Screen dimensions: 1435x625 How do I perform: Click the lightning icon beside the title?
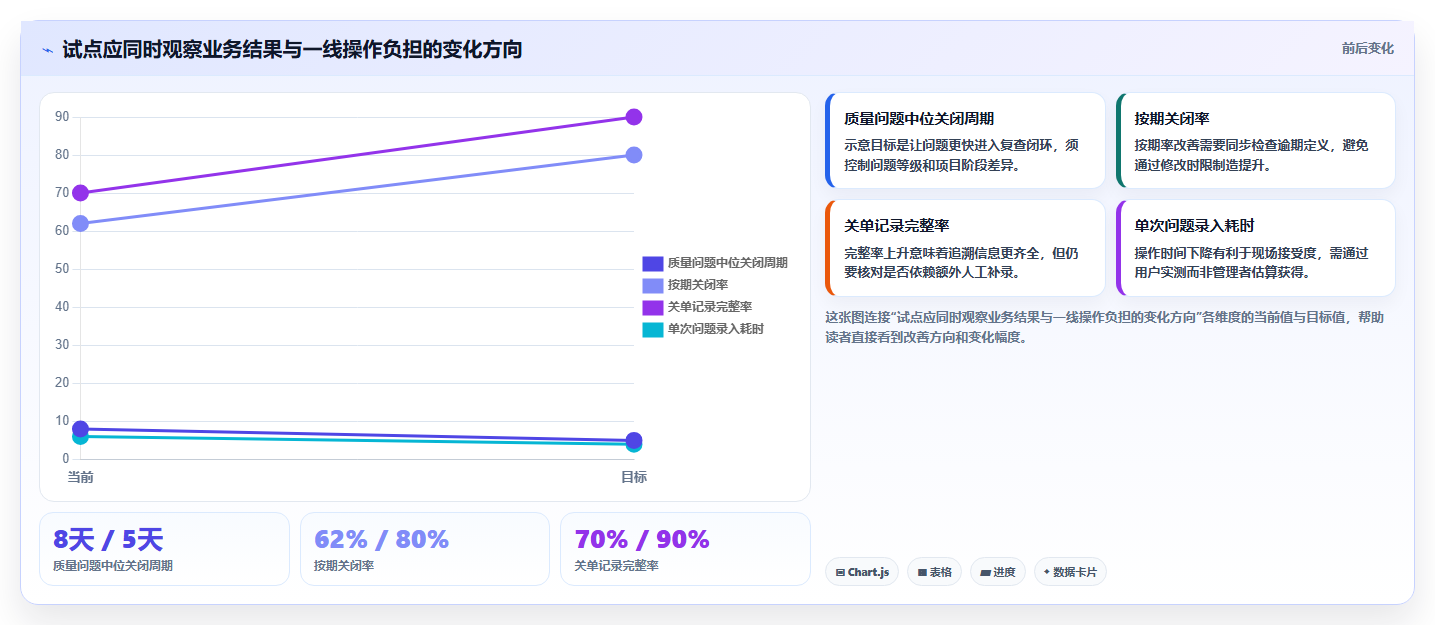[48, 49]
